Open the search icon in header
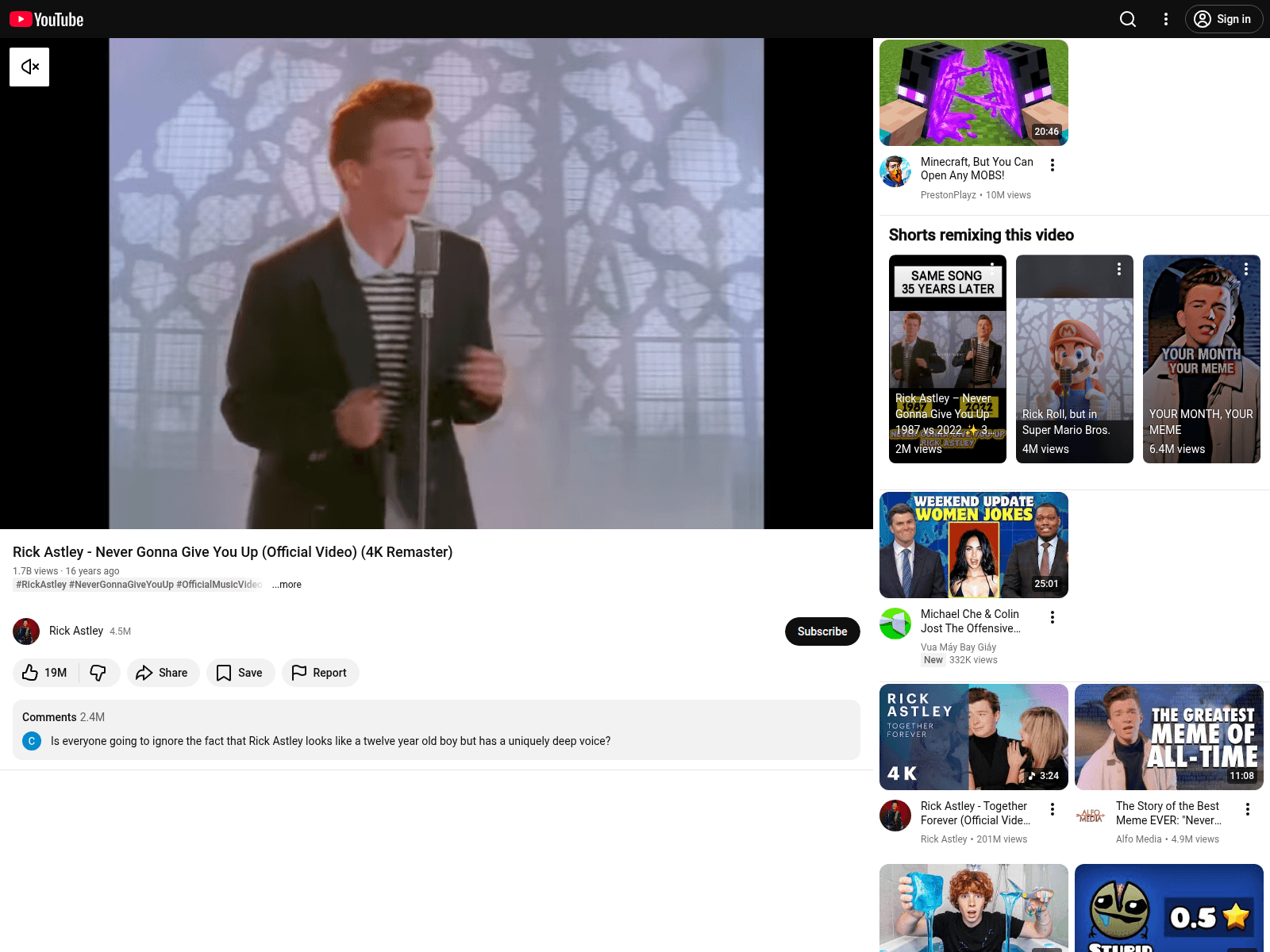 coord(1128,19)
